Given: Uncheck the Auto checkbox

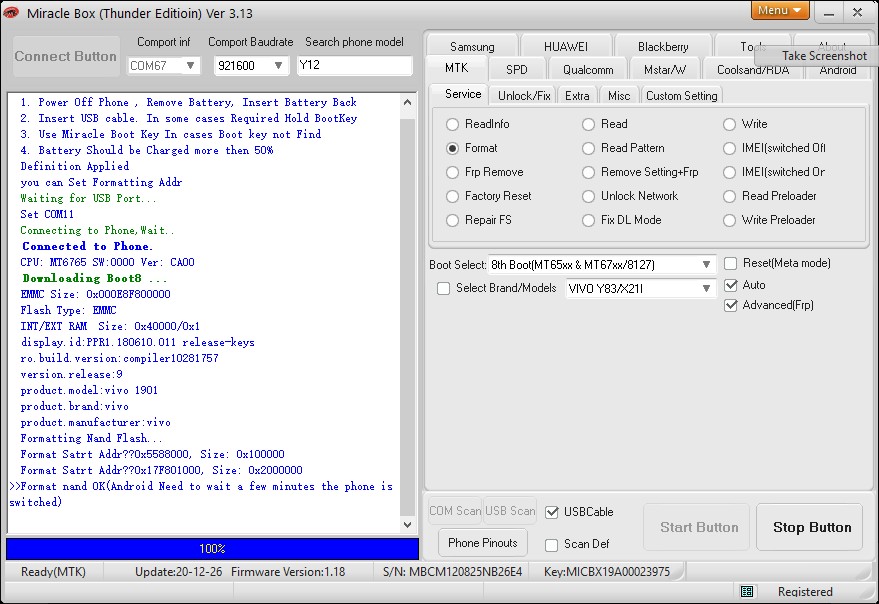Looking at the screenshot, I should click(730, 285).
